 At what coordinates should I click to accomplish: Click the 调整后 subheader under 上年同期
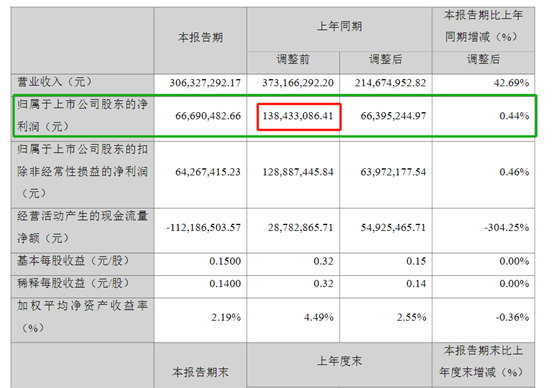385,59
